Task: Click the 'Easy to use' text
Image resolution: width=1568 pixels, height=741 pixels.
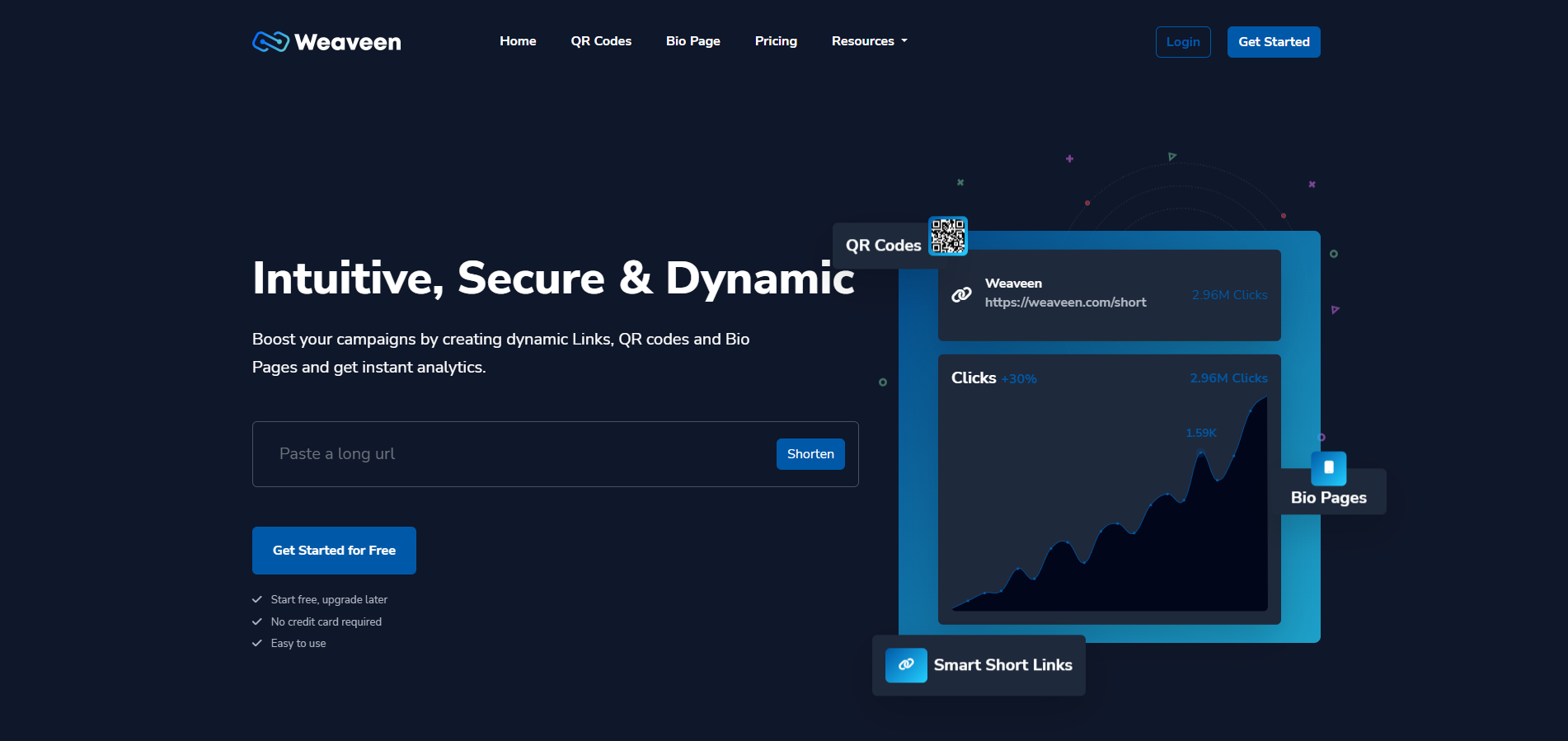Action: coord(298,644)
